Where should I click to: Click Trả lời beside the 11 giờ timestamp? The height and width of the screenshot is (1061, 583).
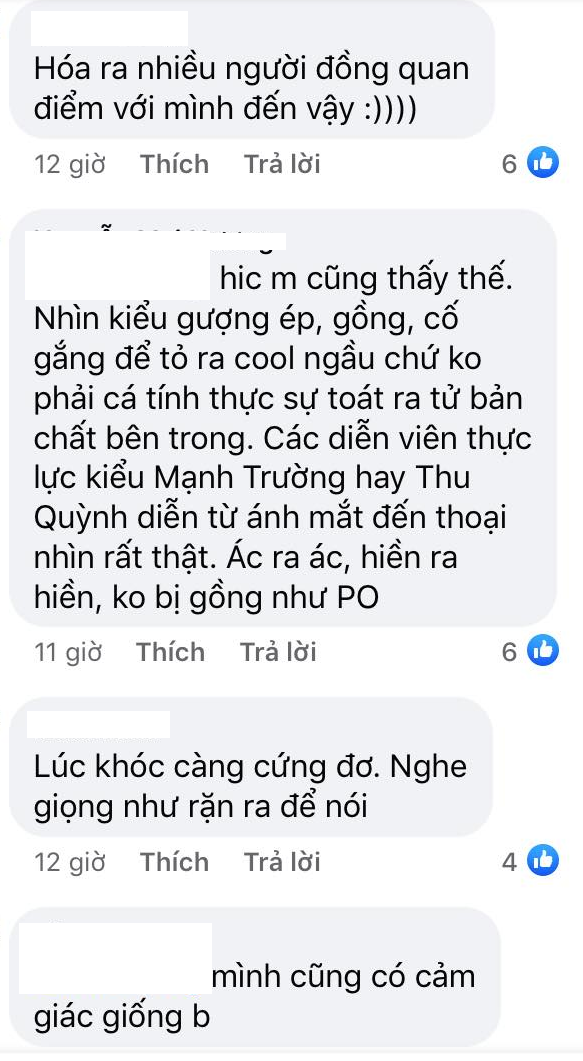pos(278,652)
